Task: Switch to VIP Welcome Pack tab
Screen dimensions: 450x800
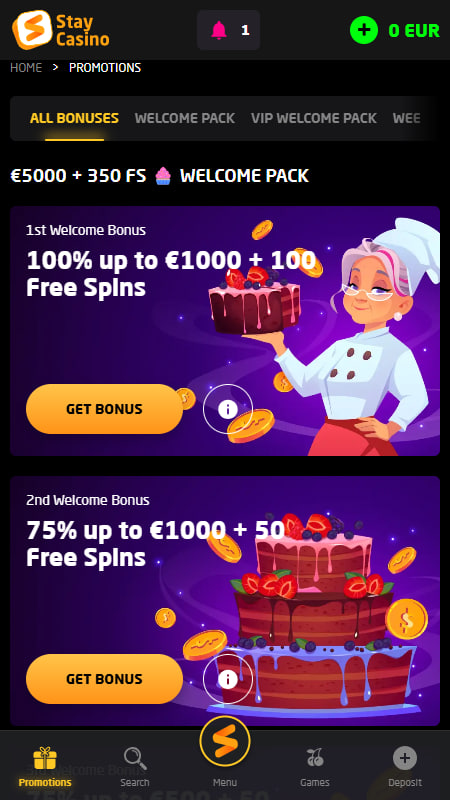Action: point(314,118)
